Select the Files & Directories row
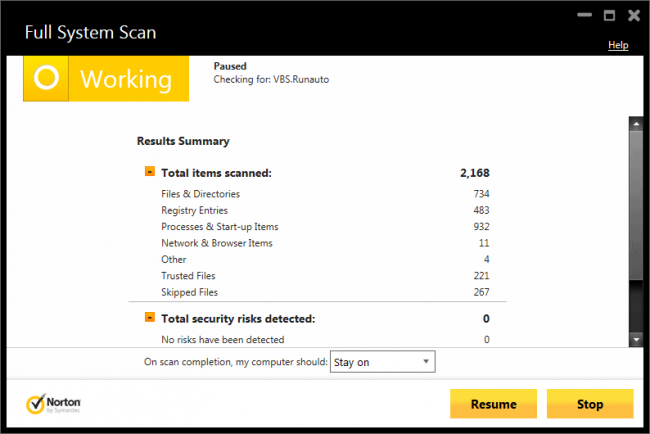The image size is (650, 434). [x=325, y=194]
